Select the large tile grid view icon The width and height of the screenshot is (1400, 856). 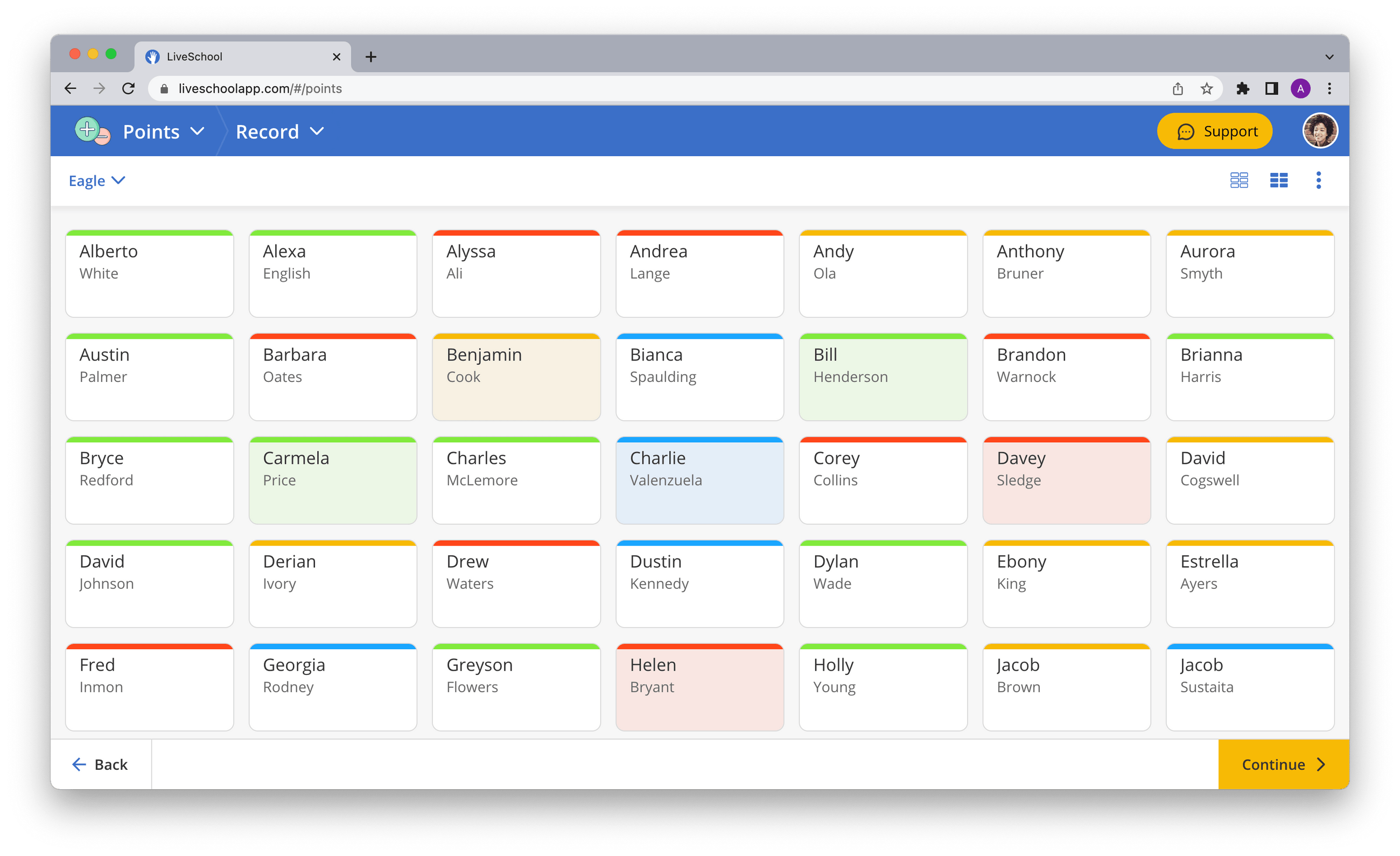click(1278, 180)
